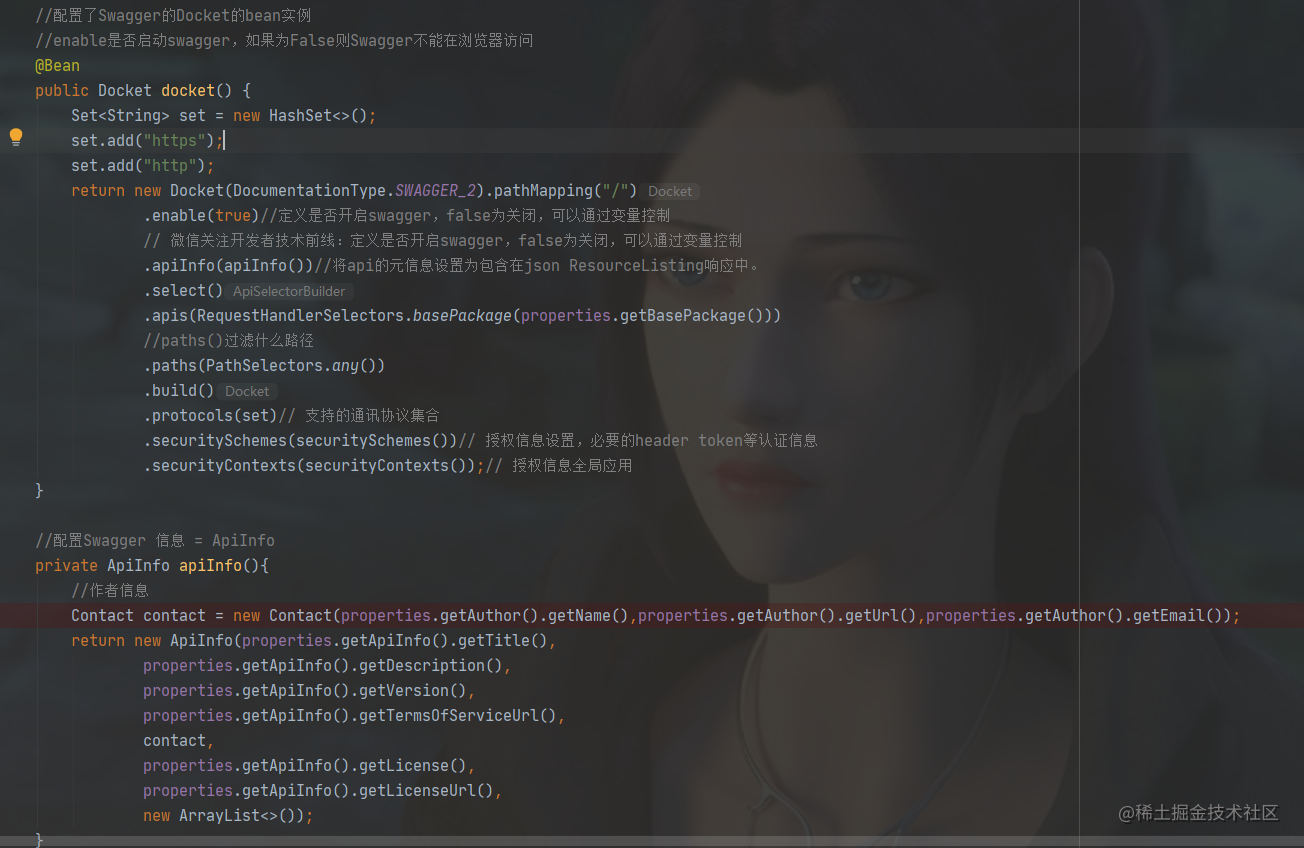
Task: Click the closing brace of the docket method
Action: pos(39,490)
